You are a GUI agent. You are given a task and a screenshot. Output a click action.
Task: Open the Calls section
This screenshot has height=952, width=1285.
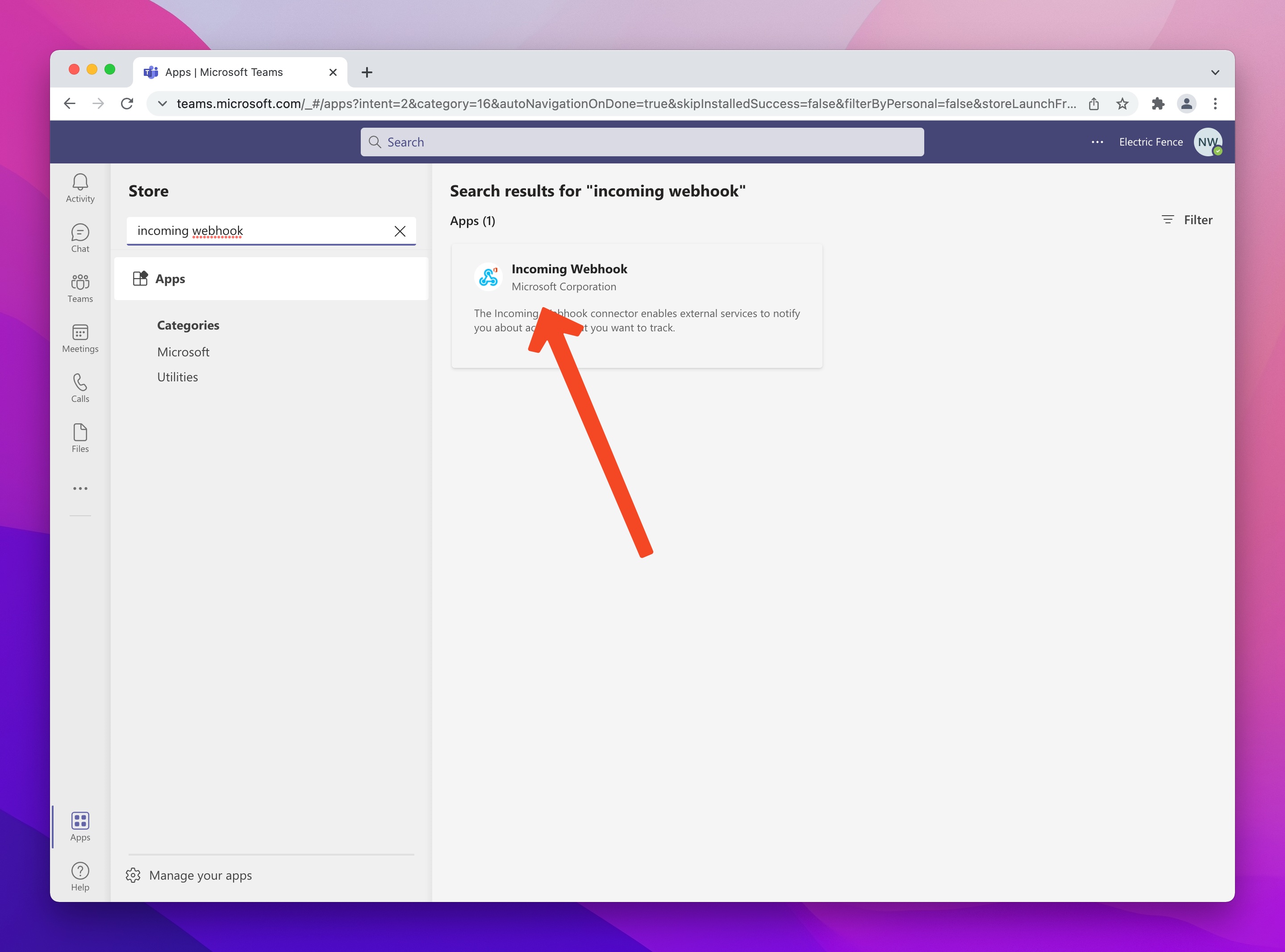(x=80, y=388)
